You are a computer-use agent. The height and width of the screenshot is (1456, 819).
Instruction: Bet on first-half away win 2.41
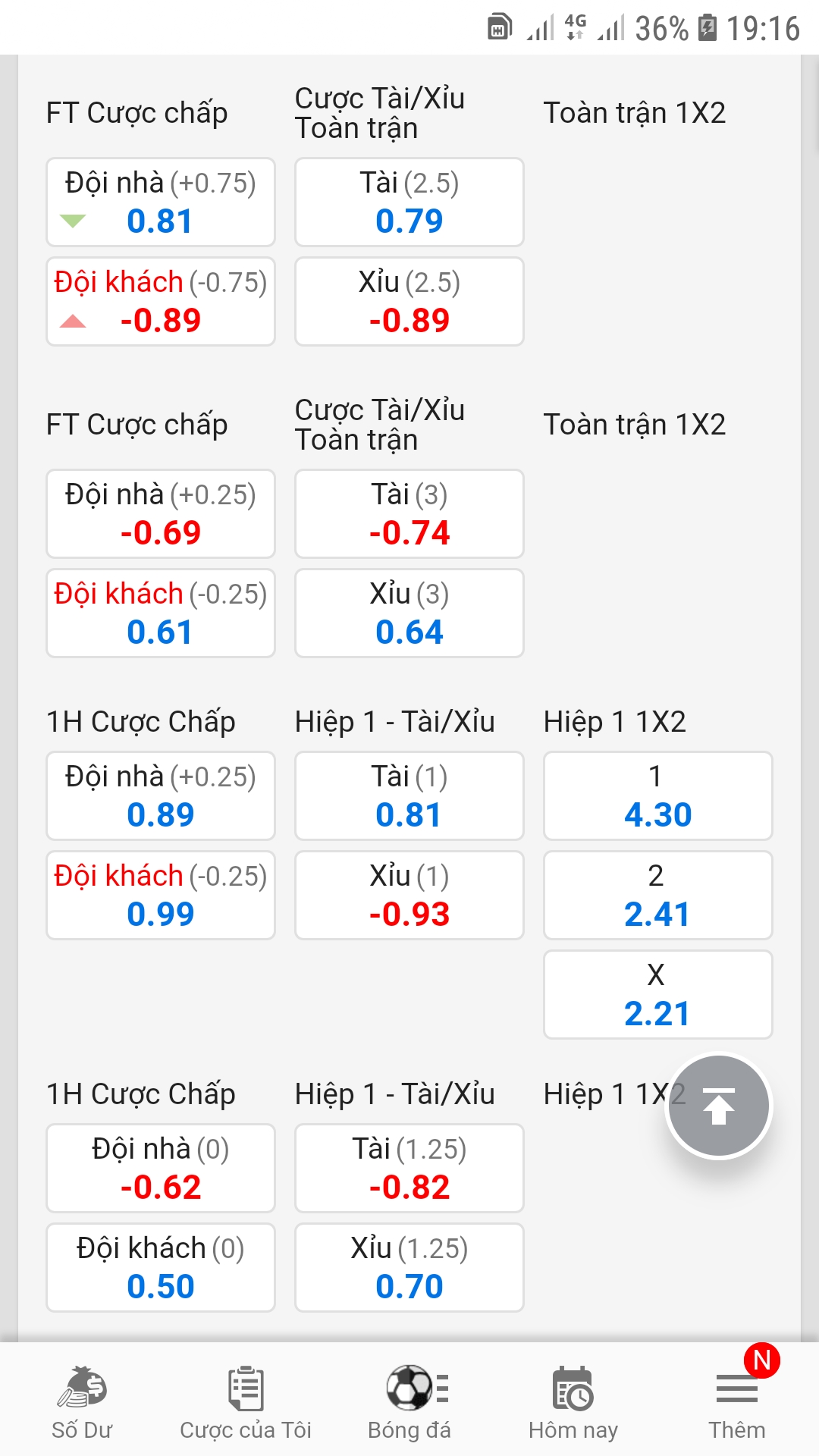tap(657, 896)
